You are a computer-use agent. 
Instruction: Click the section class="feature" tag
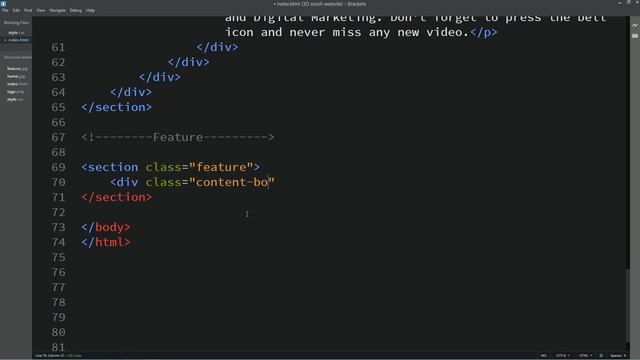click(171, 167)
